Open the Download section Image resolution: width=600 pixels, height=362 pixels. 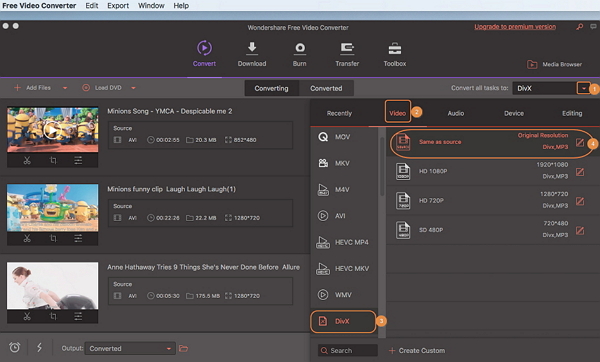point(252,54)
